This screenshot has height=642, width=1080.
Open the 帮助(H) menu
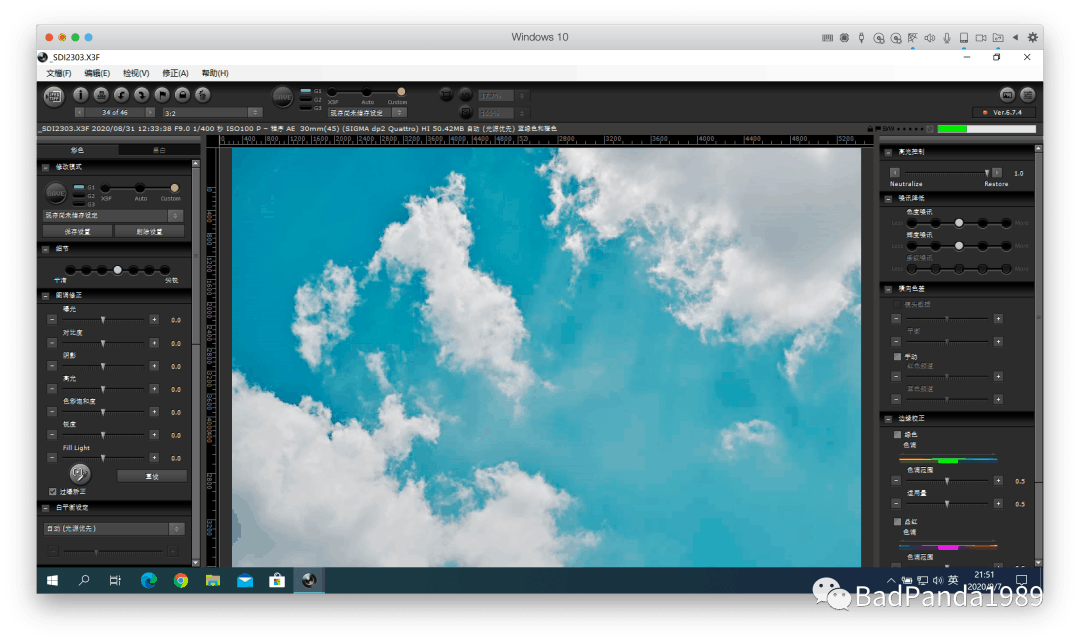[x=215, y=73]
